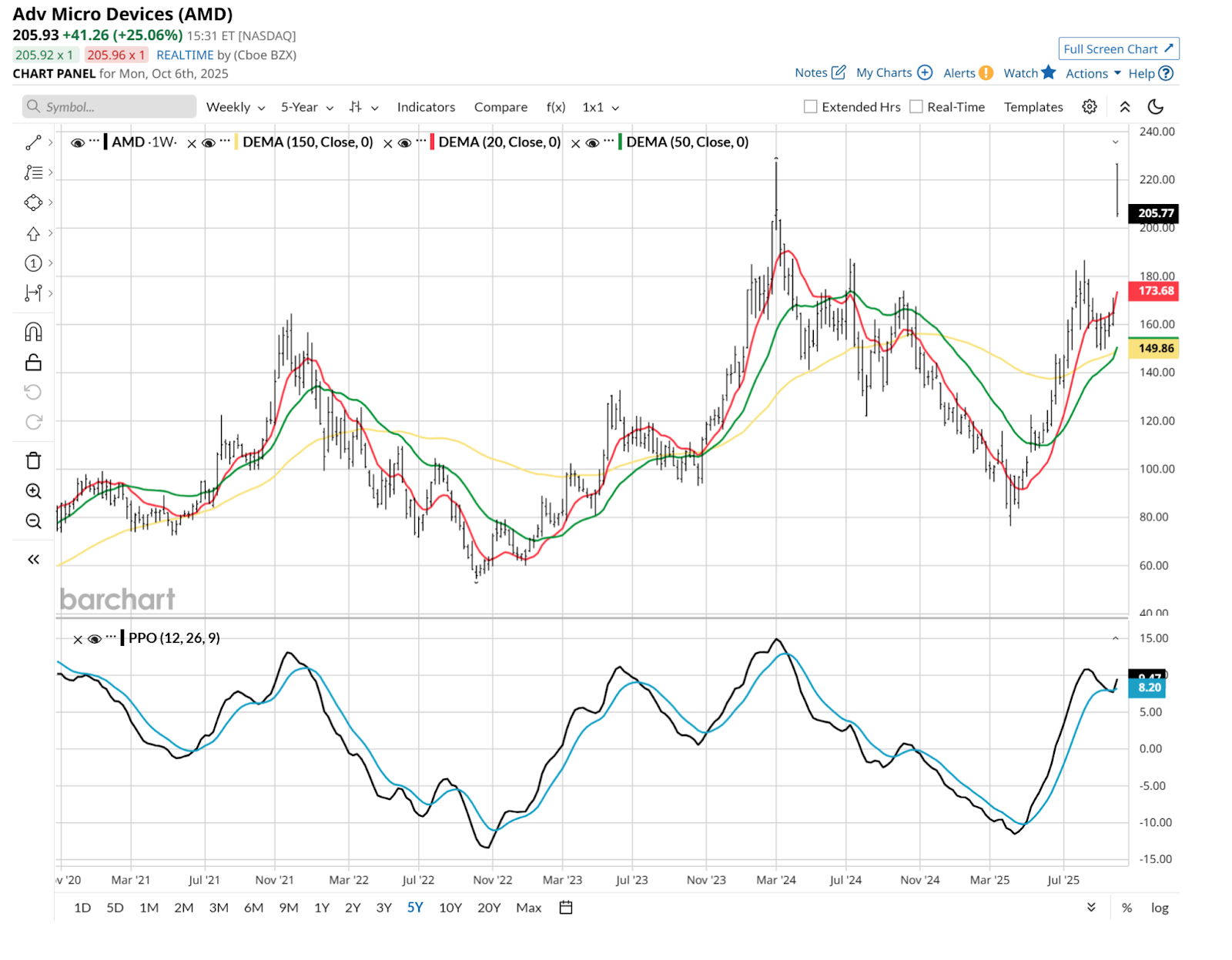Image resolution: width=1232 pixels, height=960 pixels.
Task: Click the trash delete drawings icon
Action: [x=33, y=460]
